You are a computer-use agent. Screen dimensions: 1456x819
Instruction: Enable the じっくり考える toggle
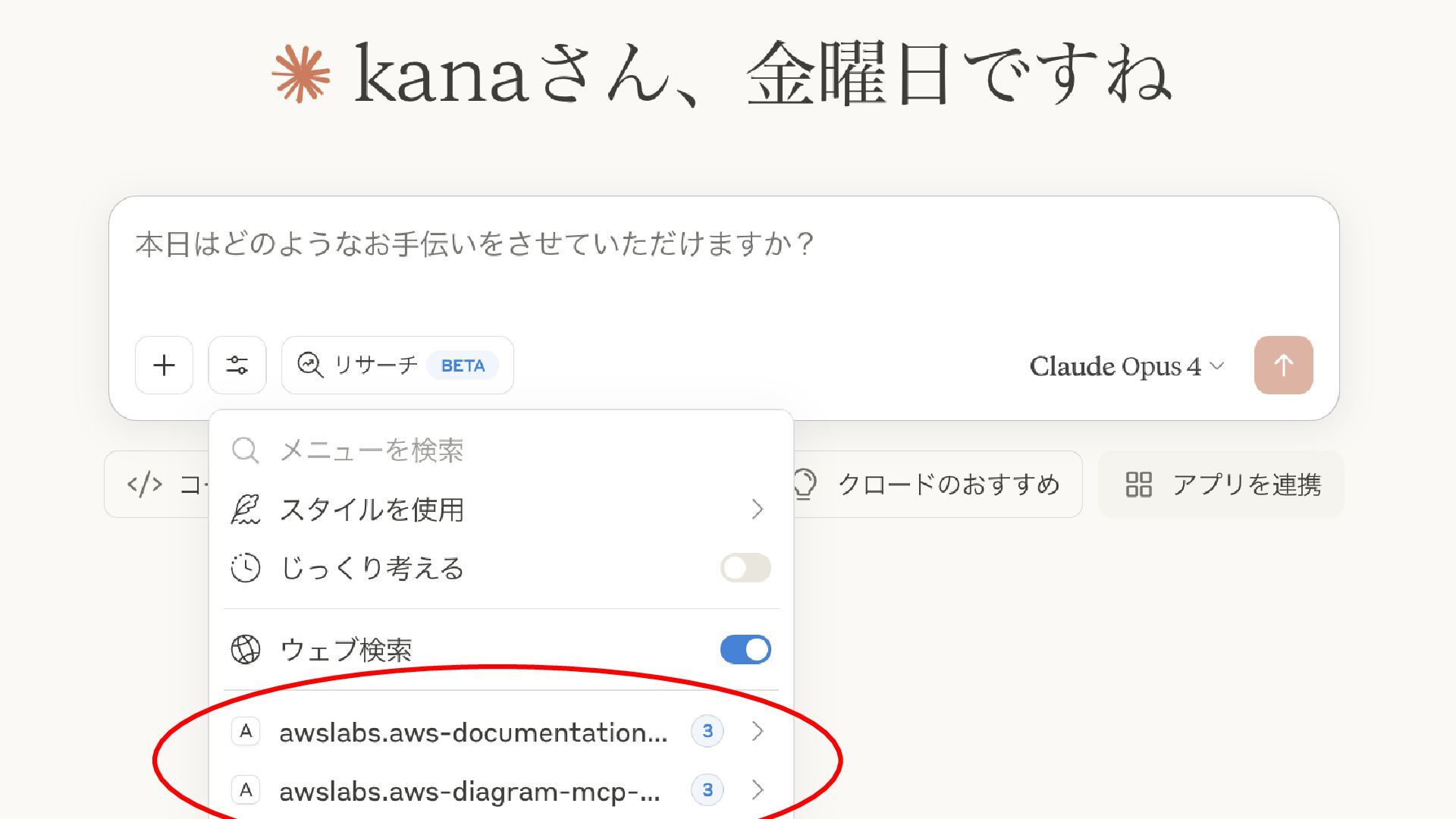click(745, 568)
